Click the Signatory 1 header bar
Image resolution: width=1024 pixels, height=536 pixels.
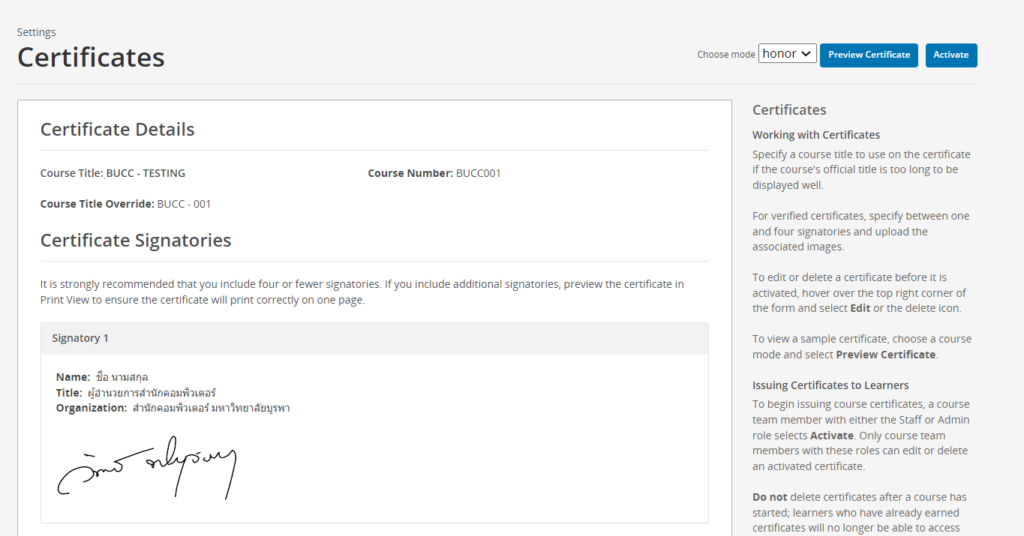(374, 338)
